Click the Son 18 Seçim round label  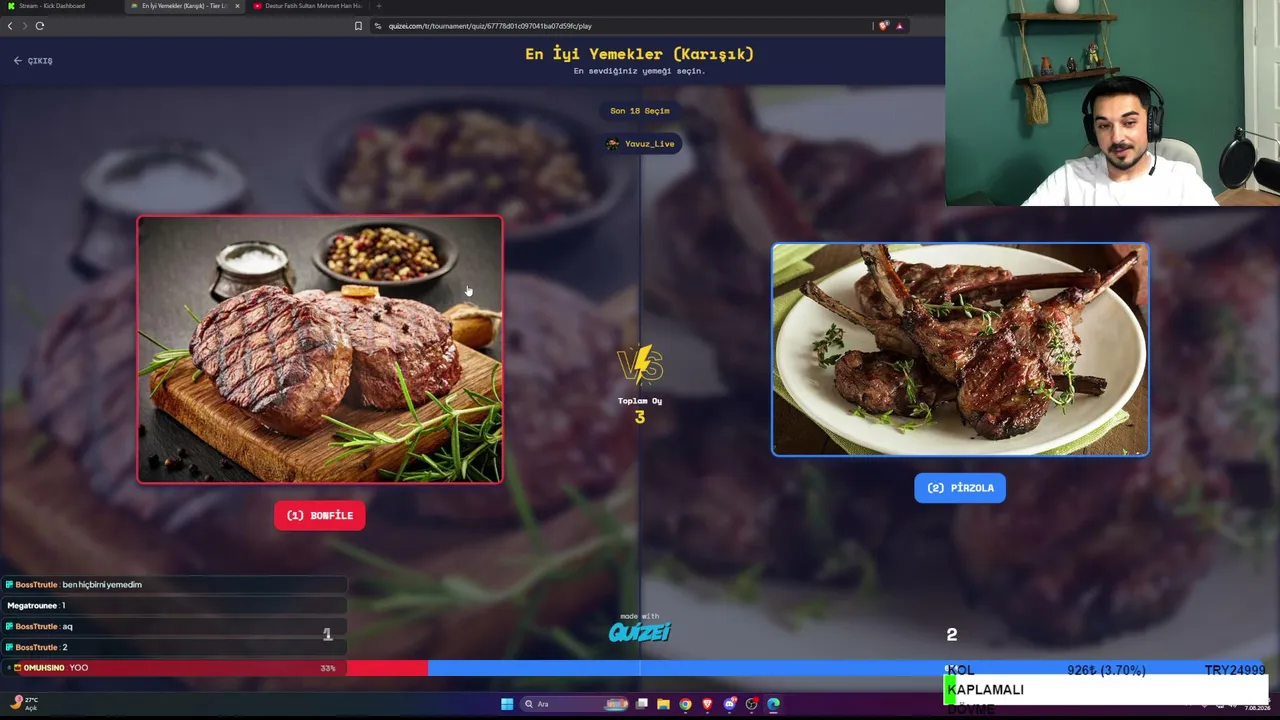pyautogui.click(x=640, y=111)
